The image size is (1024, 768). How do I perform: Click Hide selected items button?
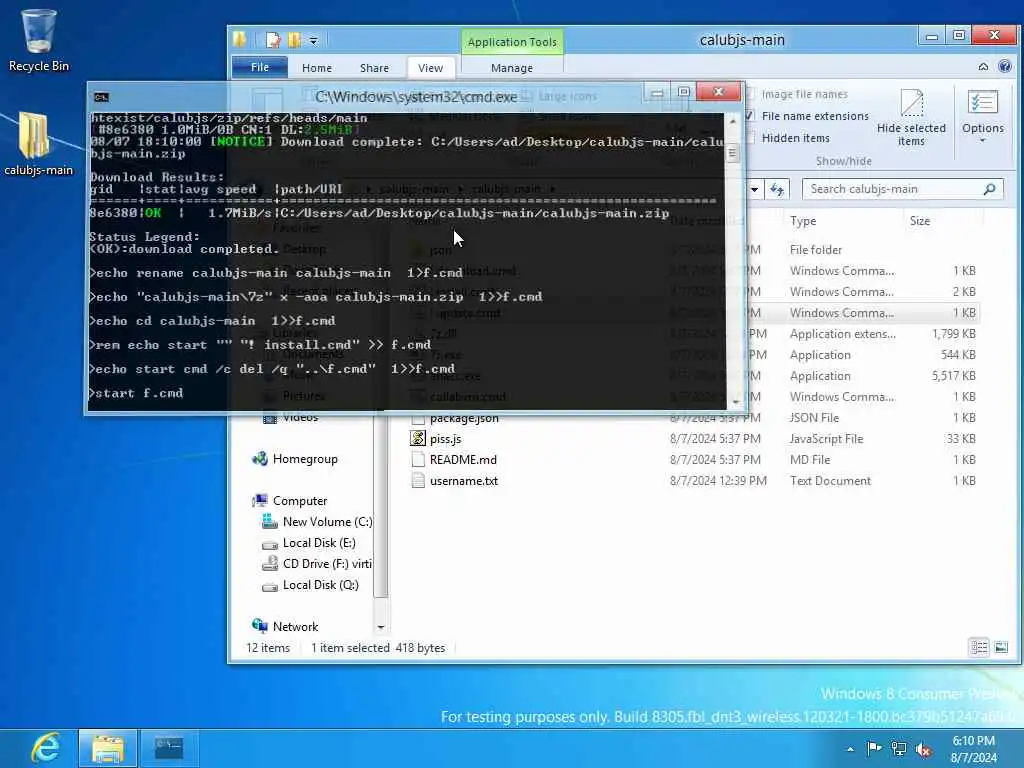coord(911,118)
